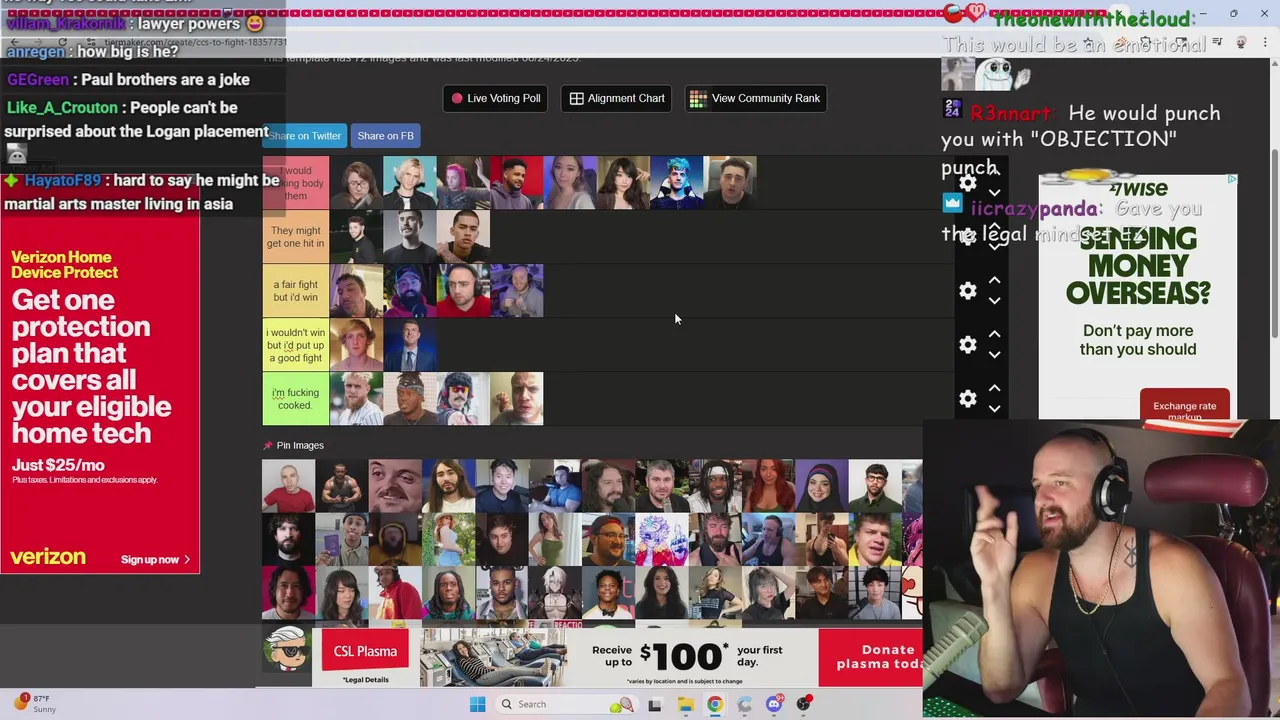Open settings gear for 'a fair fight' tier
The width and height of the screenshot is (1280, 720).
pyautogui.click(x=967, y=291)
